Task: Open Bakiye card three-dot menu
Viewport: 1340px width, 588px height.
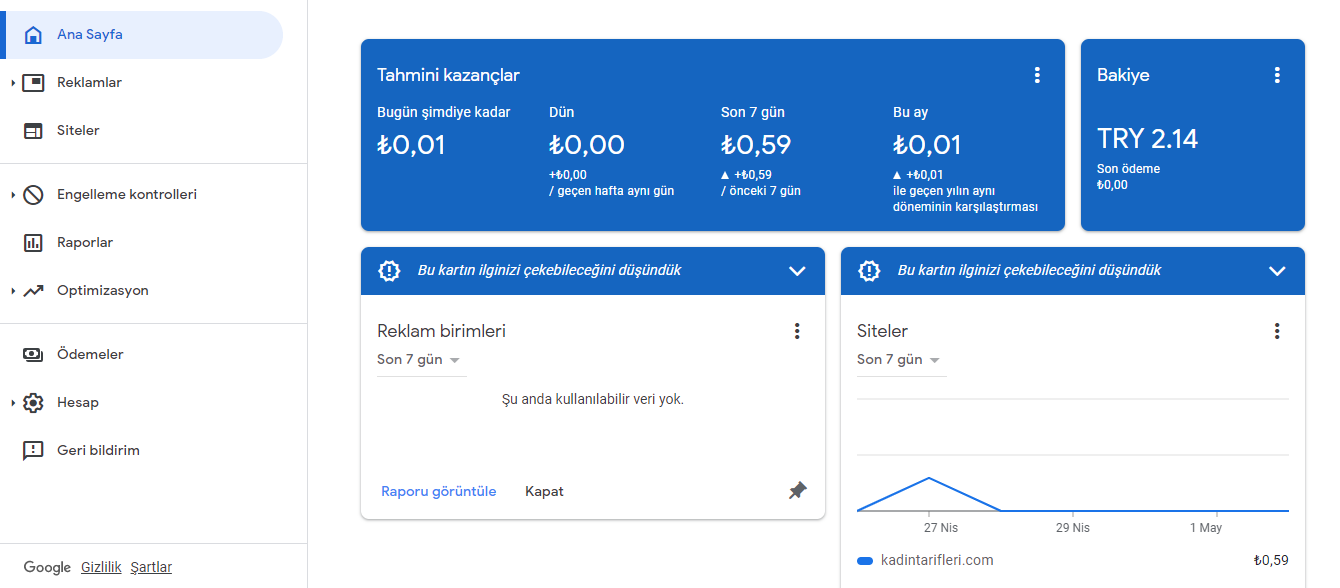Action: click(x=1277, y=75)
